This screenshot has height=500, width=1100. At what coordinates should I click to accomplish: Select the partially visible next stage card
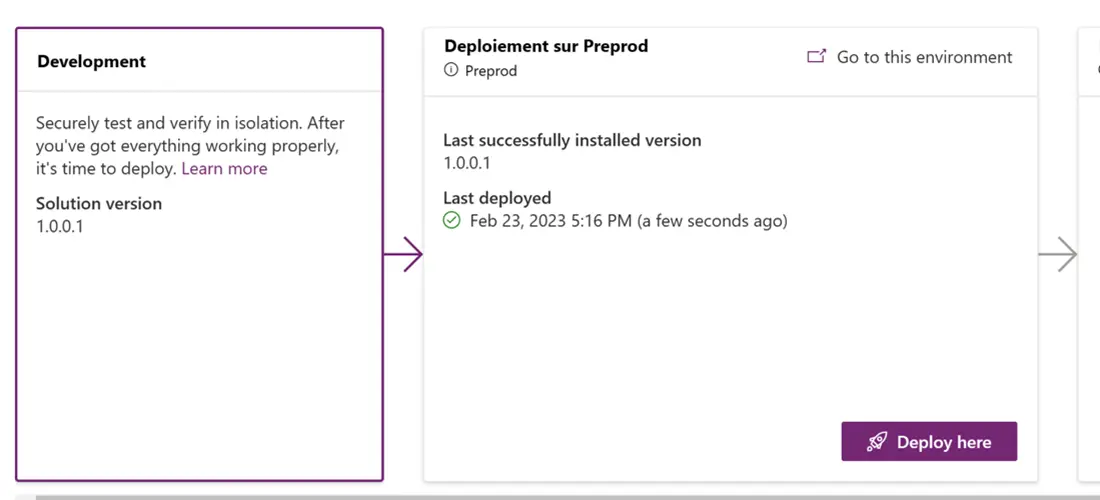point(1089,254)
